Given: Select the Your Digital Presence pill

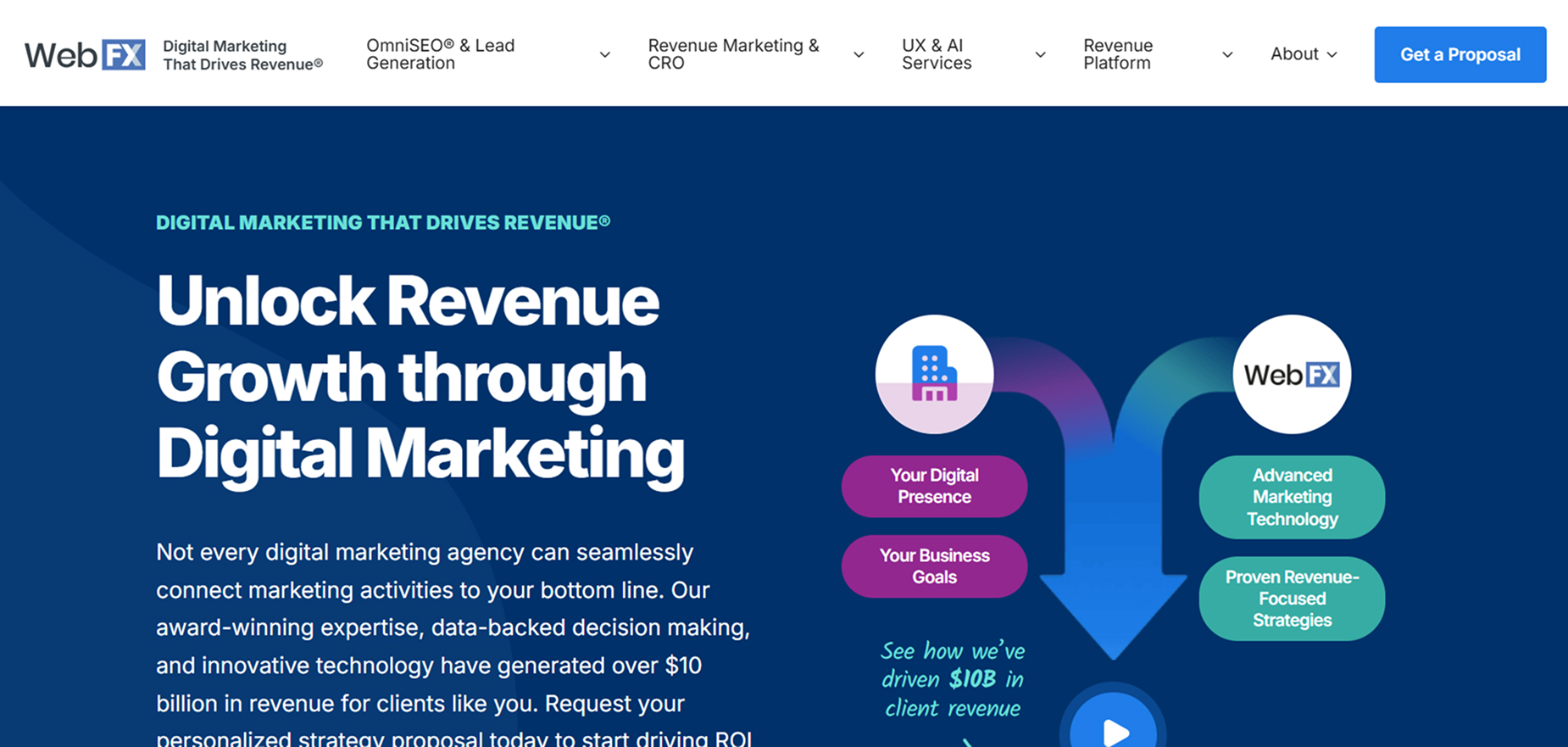Looking at the screenshot, I should click(934, 487).
